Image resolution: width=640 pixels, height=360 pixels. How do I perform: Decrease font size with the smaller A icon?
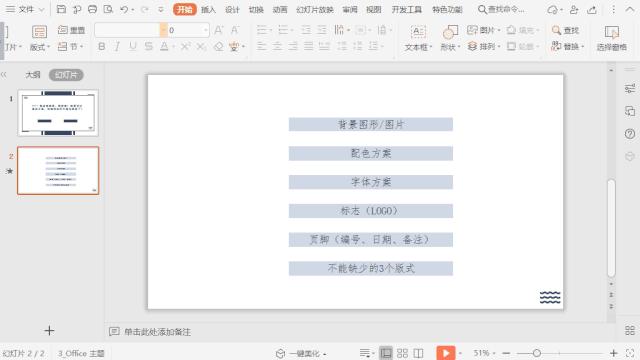coord(235,30)
